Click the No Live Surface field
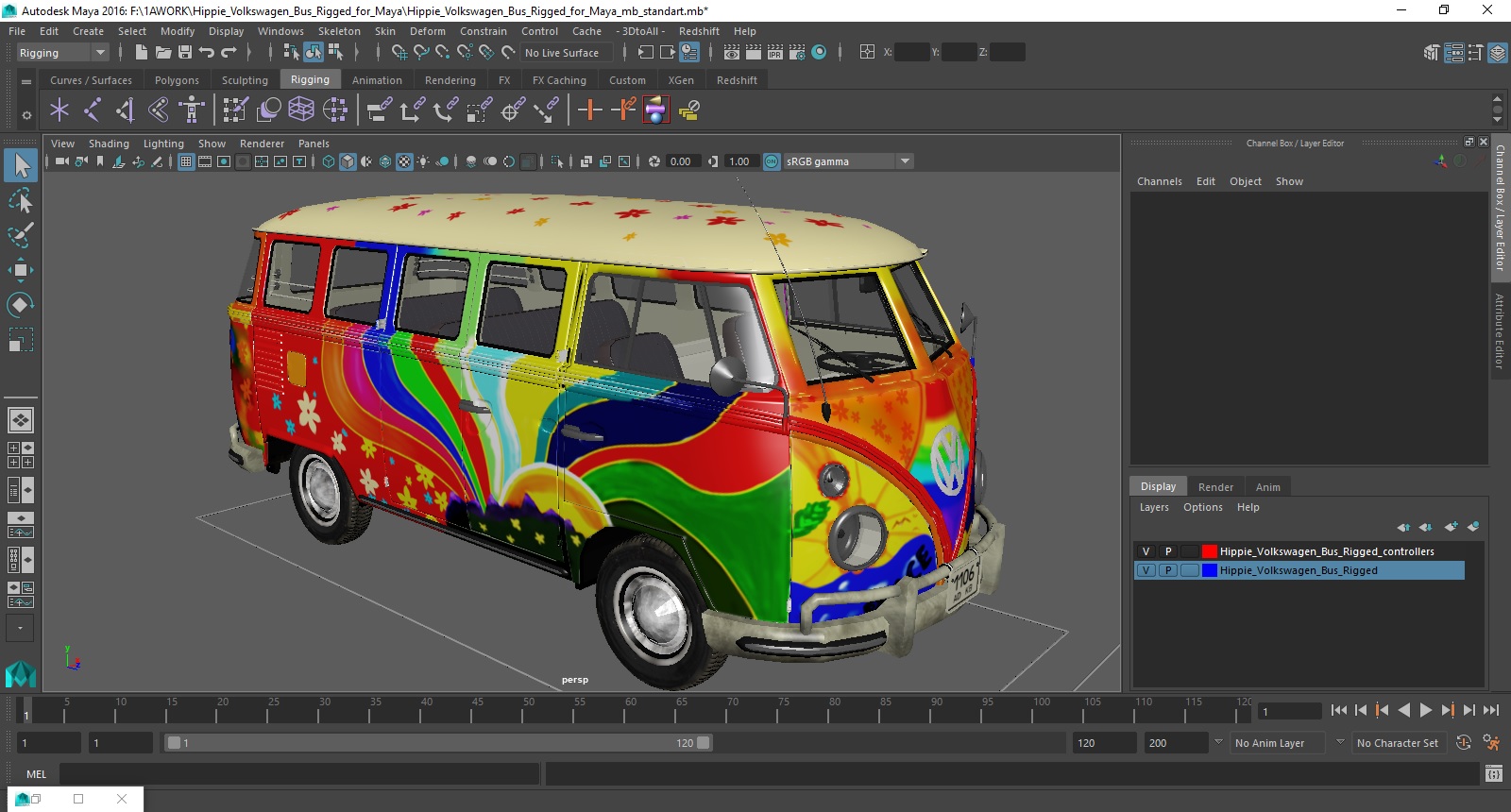The width and height of the screenshot is (1511, 812). (x=566, y=53)
